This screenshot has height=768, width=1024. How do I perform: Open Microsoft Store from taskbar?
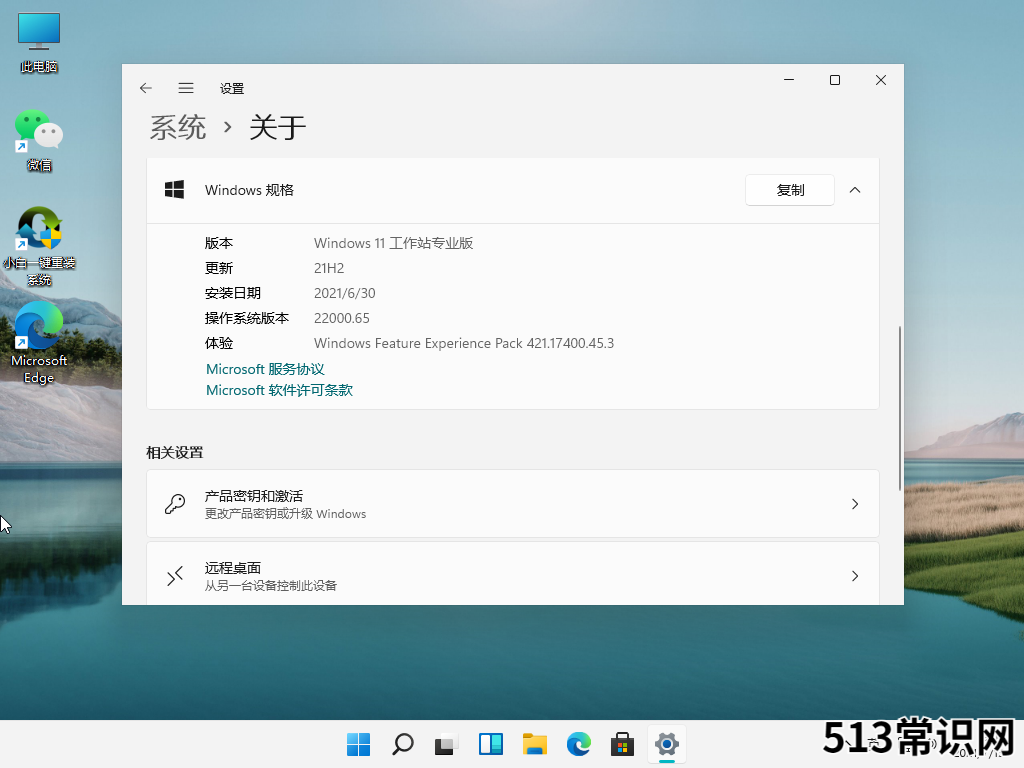[623, 744]
